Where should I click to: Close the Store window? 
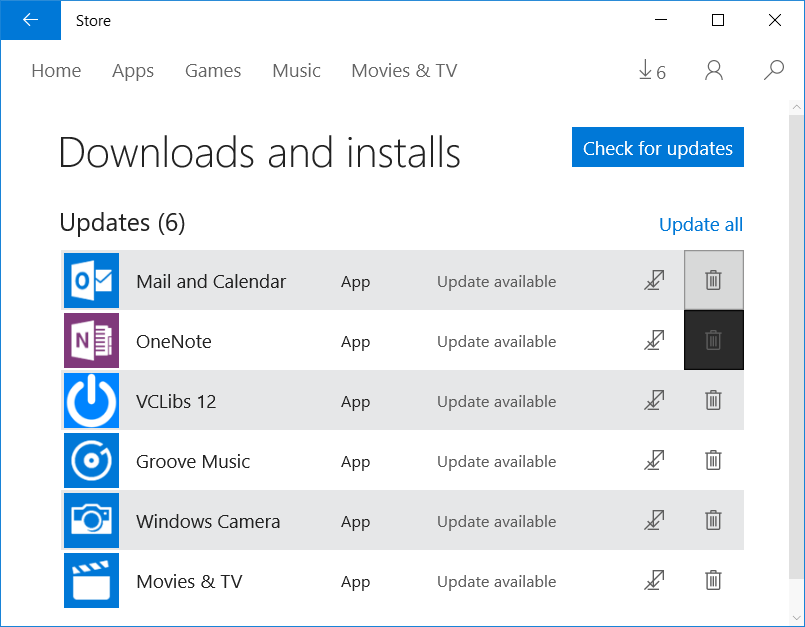tap(775, 20)
